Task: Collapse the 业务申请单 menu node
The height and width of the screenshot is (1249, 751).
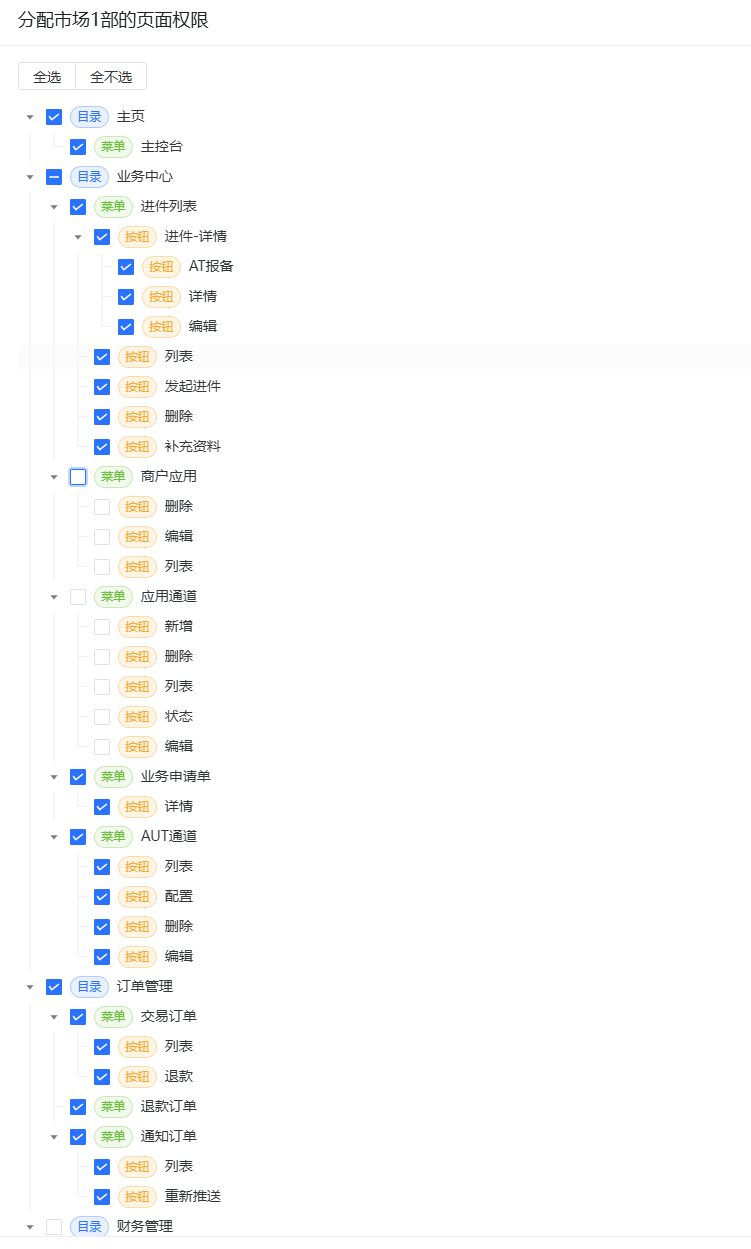Action: (x=54, y=777)
